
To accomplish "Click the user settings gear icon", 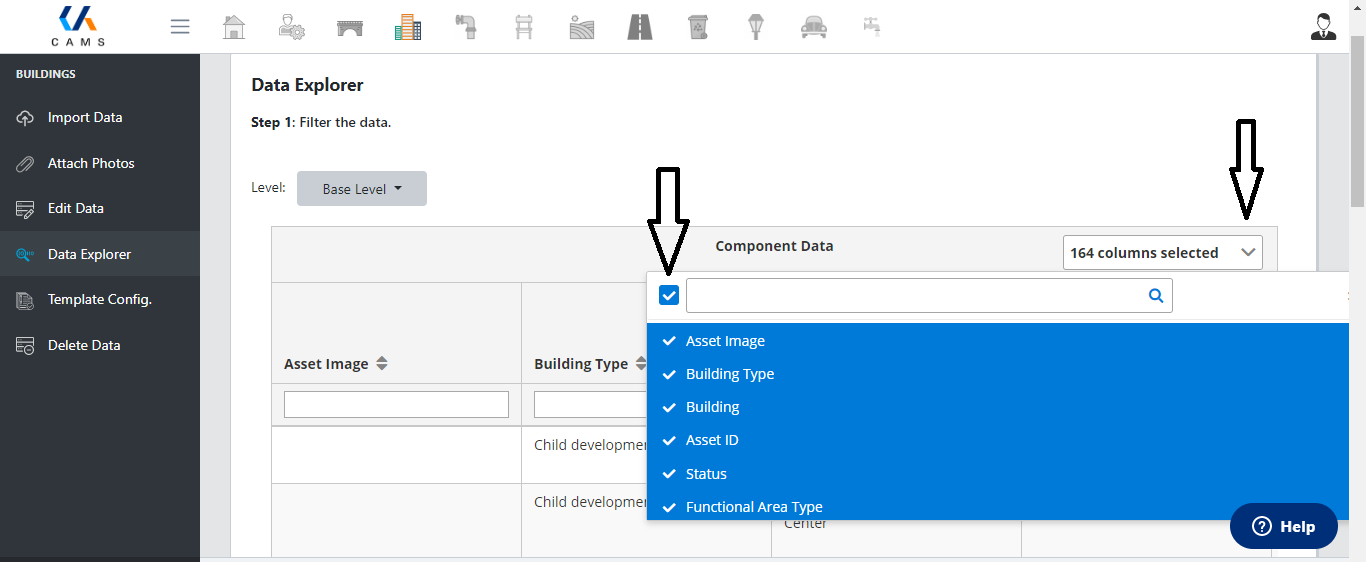I will 291,27.
